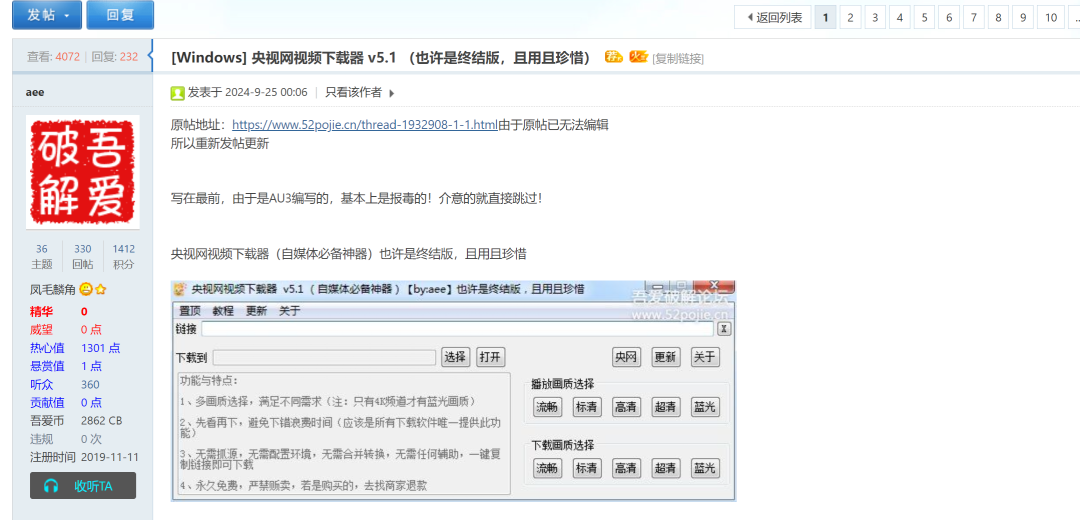The image size is (1080, 520).
Task: Click the green author icon before 发表于
Action: [177, 92]
